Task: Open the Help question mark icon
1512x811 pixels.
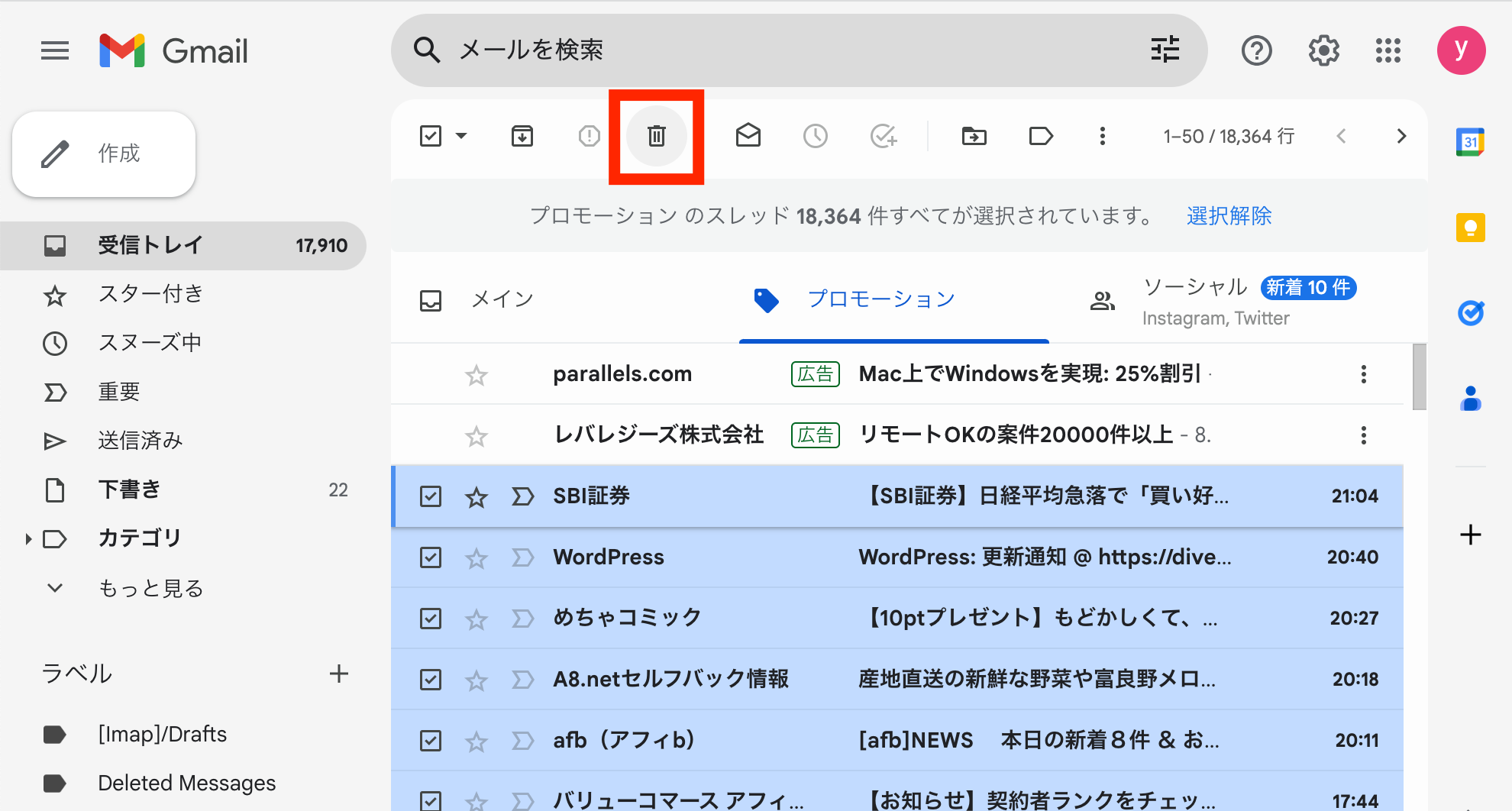Action: (x=1256, y=51)
